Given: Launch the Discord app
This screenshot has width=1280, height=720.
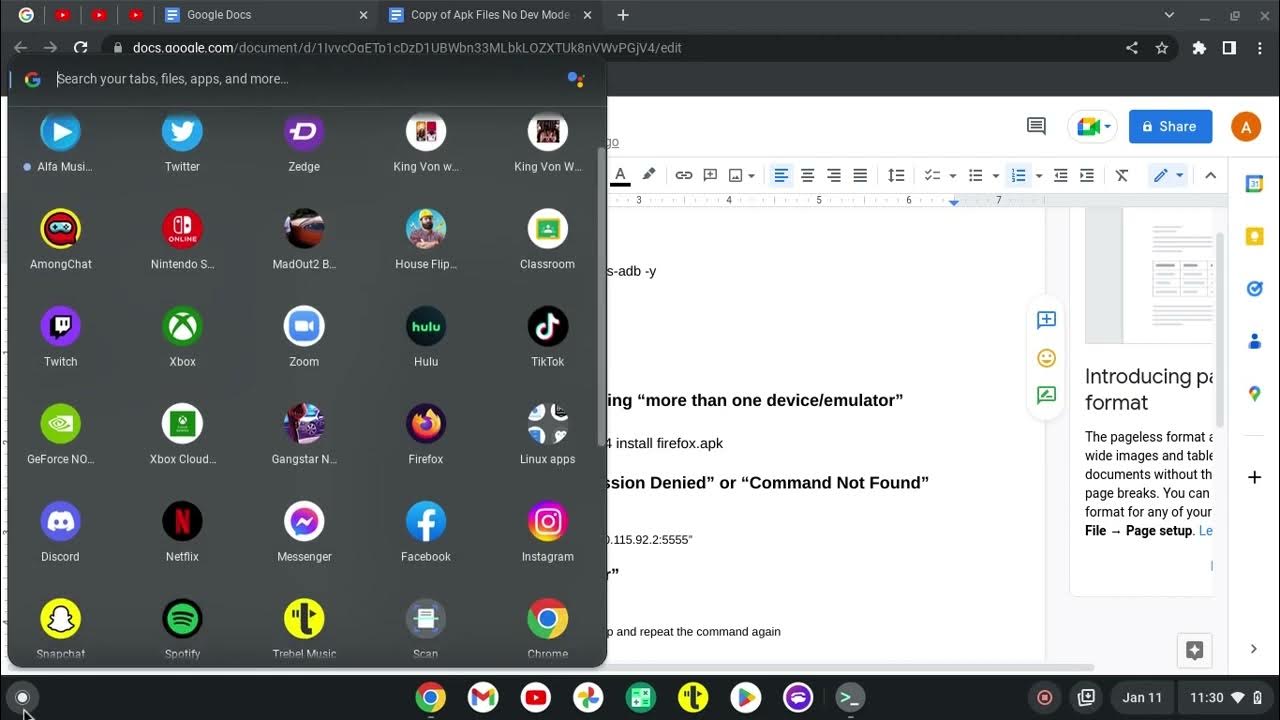Looking at the screenshot, I should coord(61,521).
